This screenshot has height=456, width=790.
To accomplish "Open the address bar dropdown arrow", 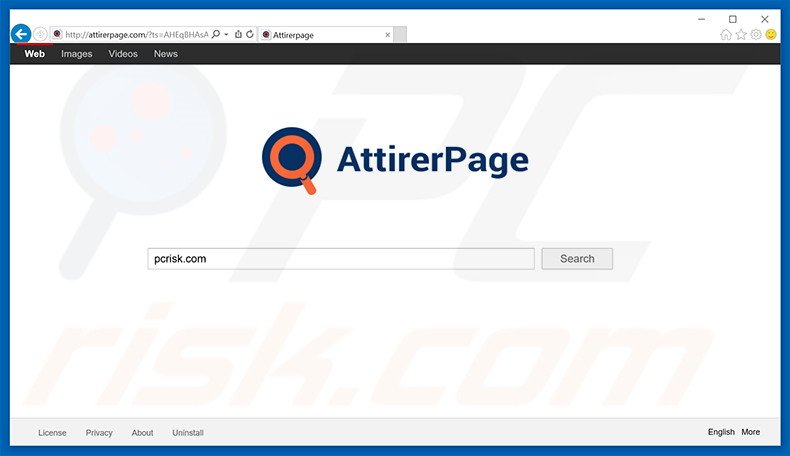I will pos(226,34).
